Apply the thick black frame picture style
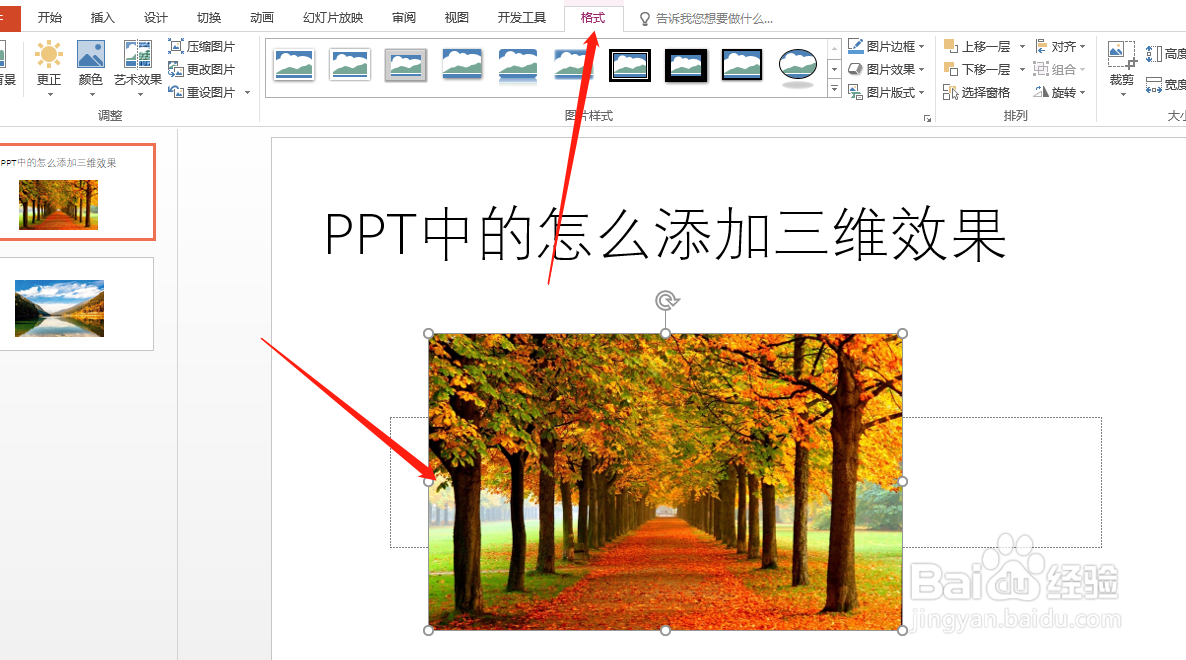 tap(686, 65)
